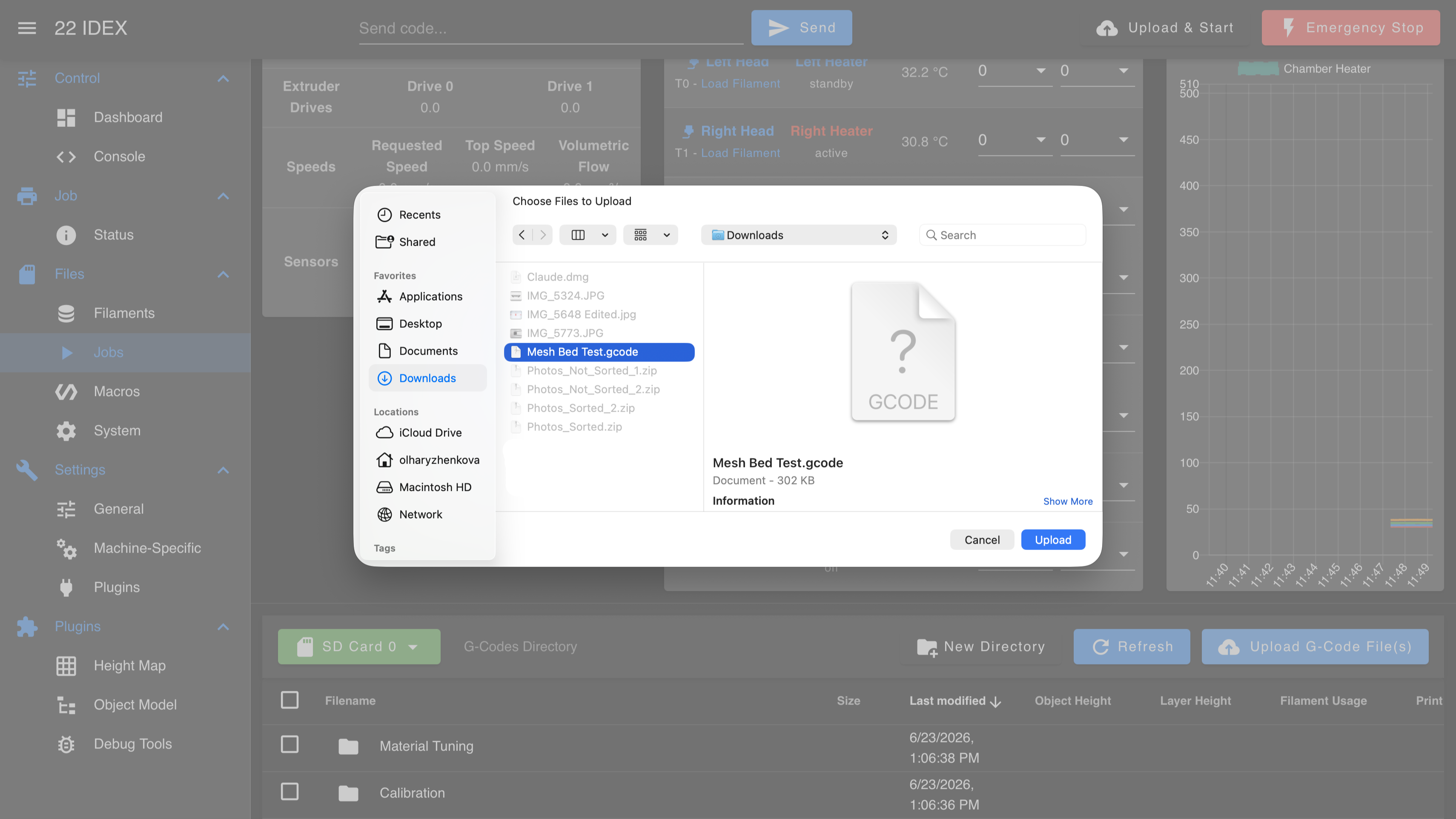Click the Documents icon in Favorites
Screen dimensions: 1456x819
(384, 351)
